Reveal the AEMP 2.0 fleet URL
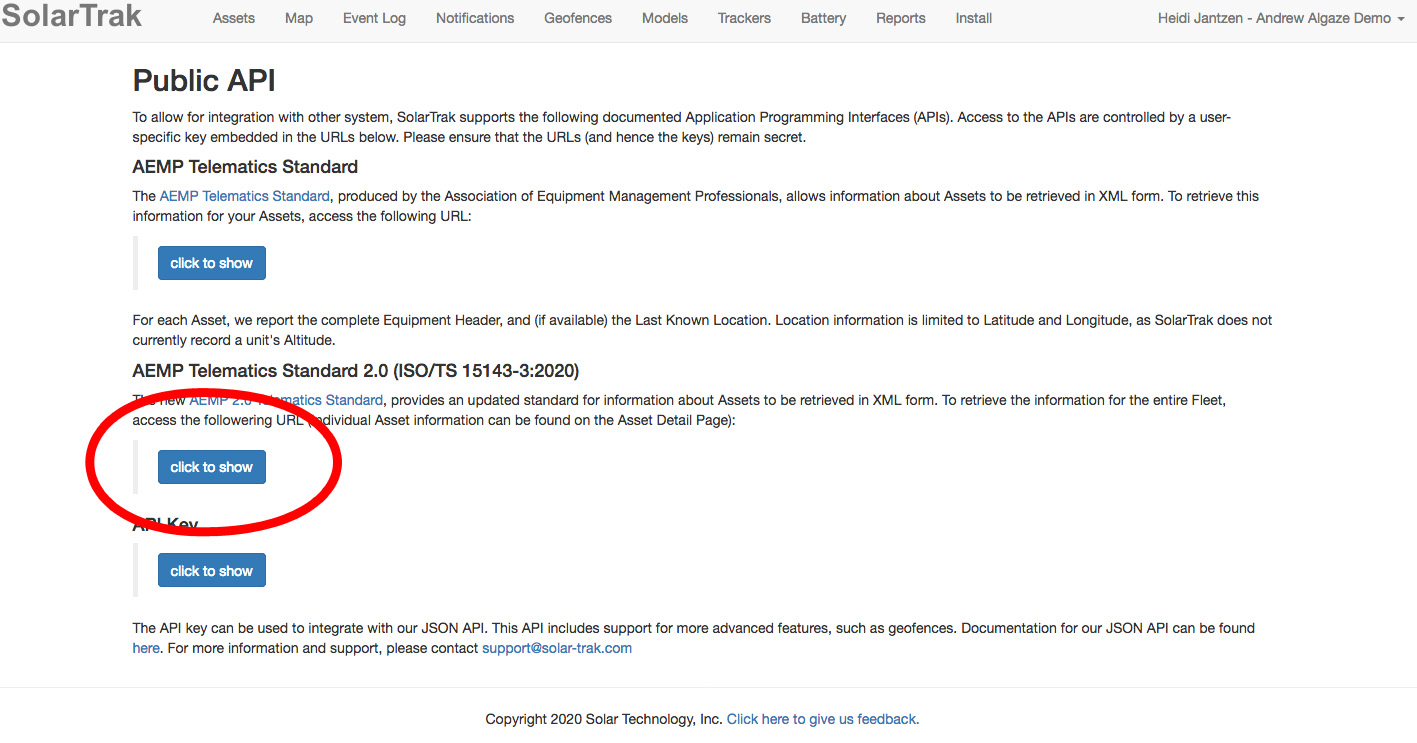Image resolution: width=1417 pixels, height=743 pixels. point(211,467)
